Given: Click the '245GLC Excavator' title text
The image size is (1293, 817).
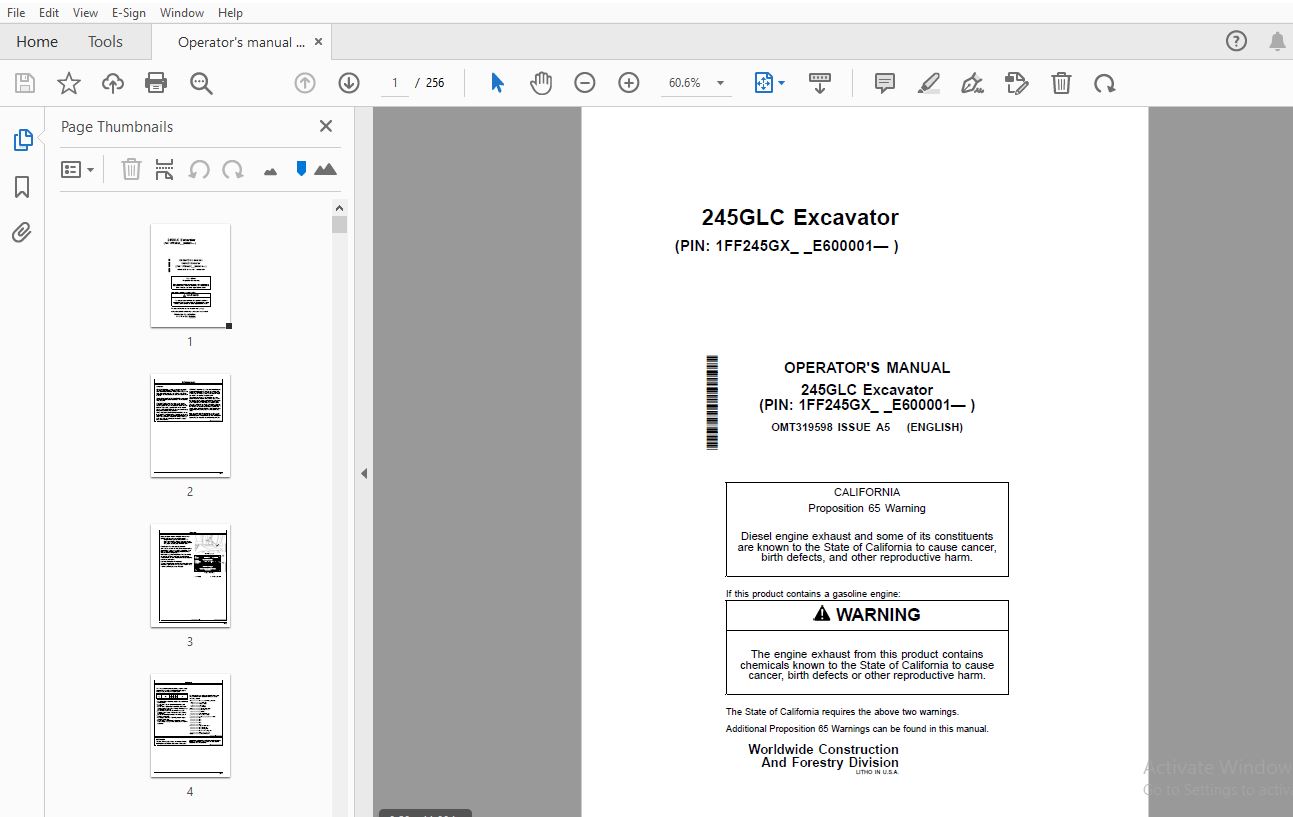Looking at the screenshot, I should pos(800,217).
